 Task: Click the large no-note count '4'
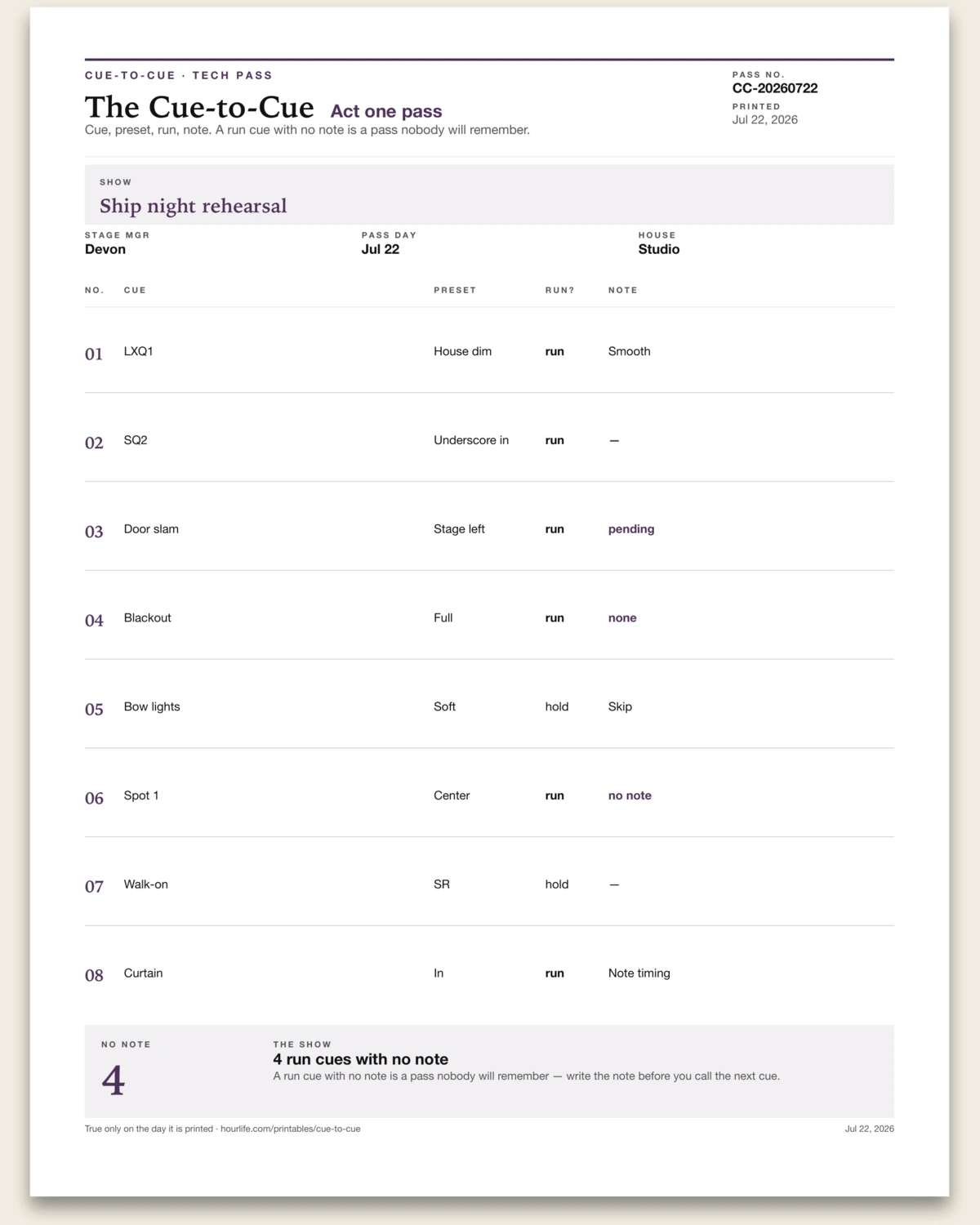point(114,1080)
